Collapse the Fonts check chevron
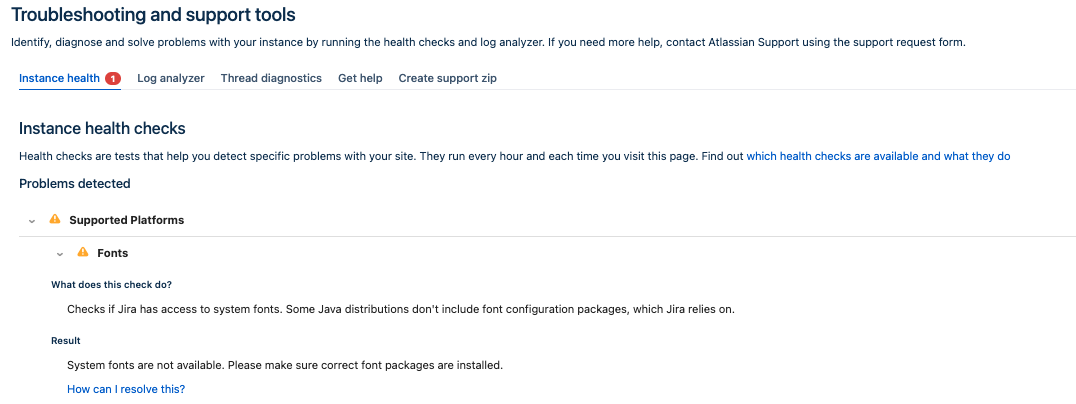1076x404 pixels. pyautogui.click(x=60, y=254)
